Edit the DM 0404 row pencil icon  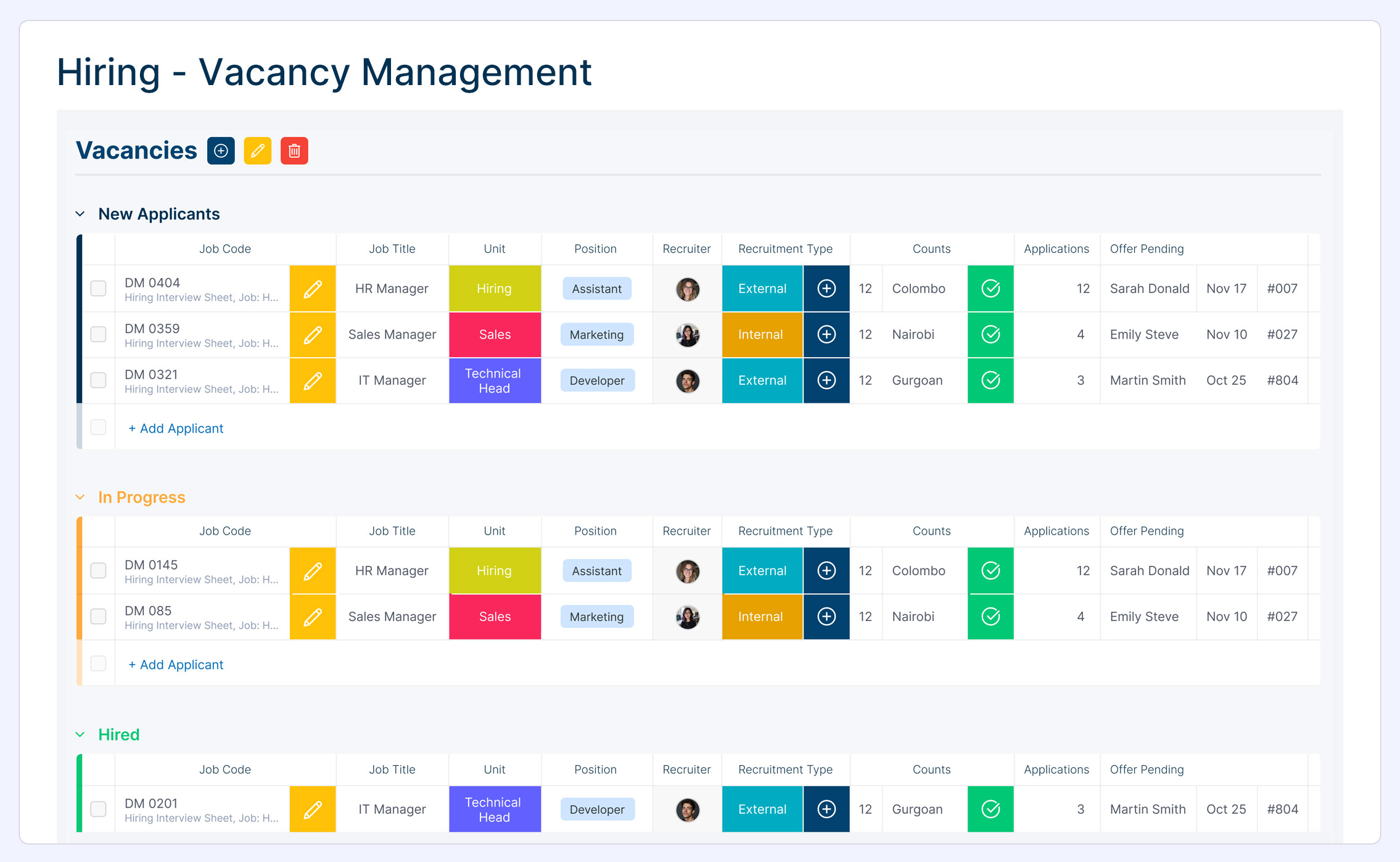coord(313,289)
